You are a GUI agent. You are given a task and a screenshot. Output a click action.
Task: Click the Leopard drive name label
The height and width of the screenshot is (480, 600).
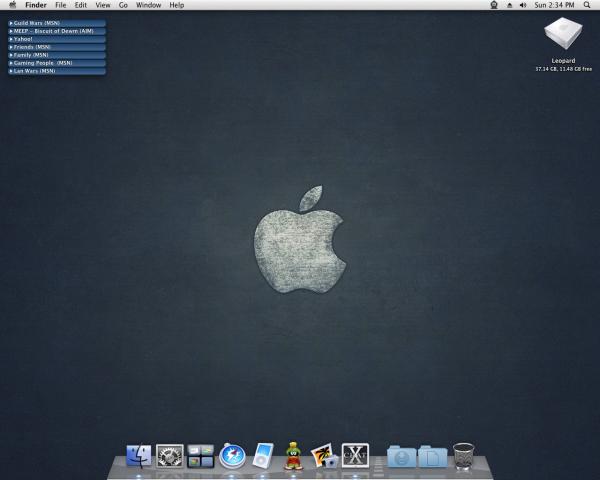click(x=563, y=60)
